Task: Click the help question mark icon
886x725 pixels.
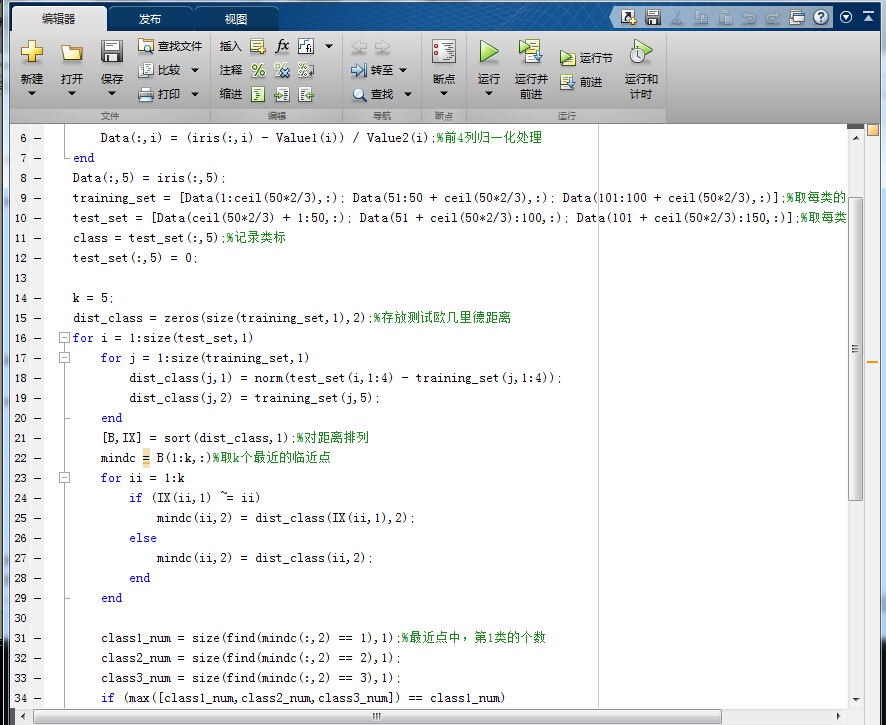Action: click(821, 18)
